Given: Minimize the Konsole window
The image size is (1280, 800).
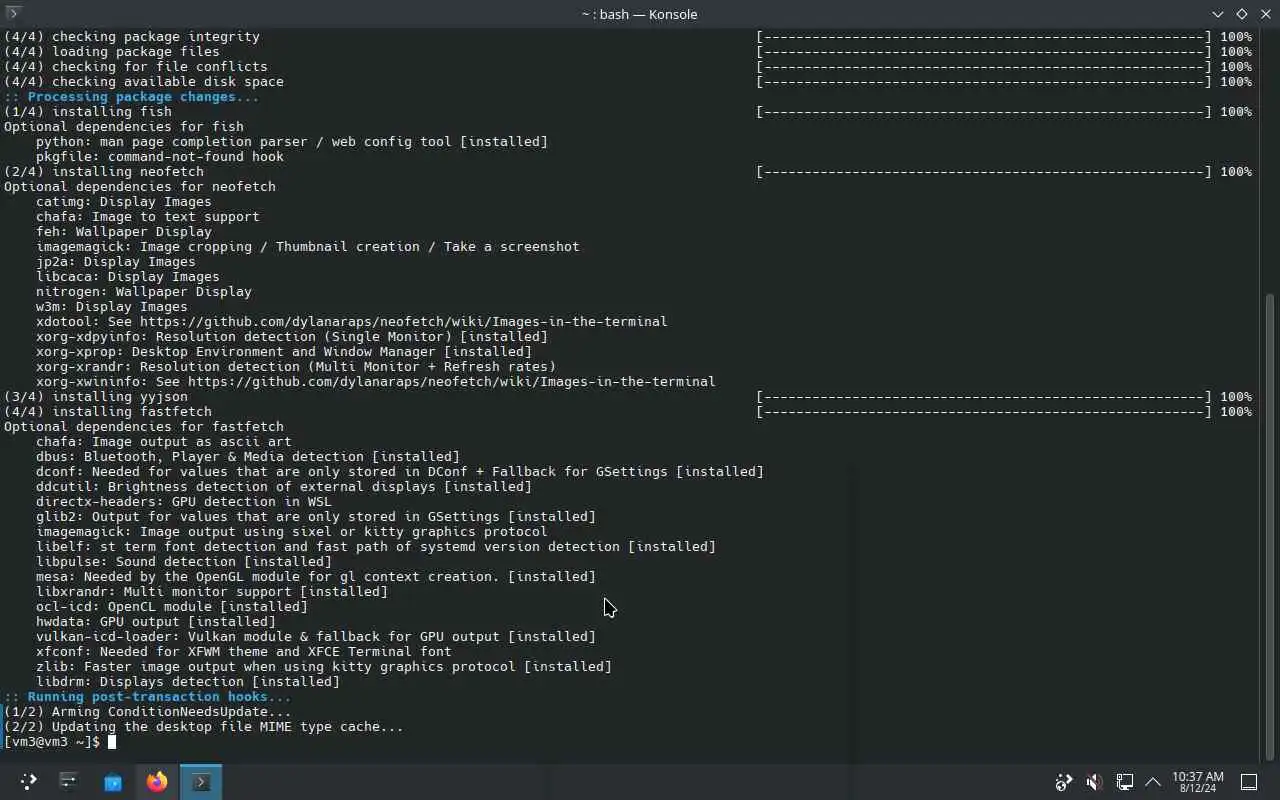Looking at the screenshot, I should coord(1217,14).
